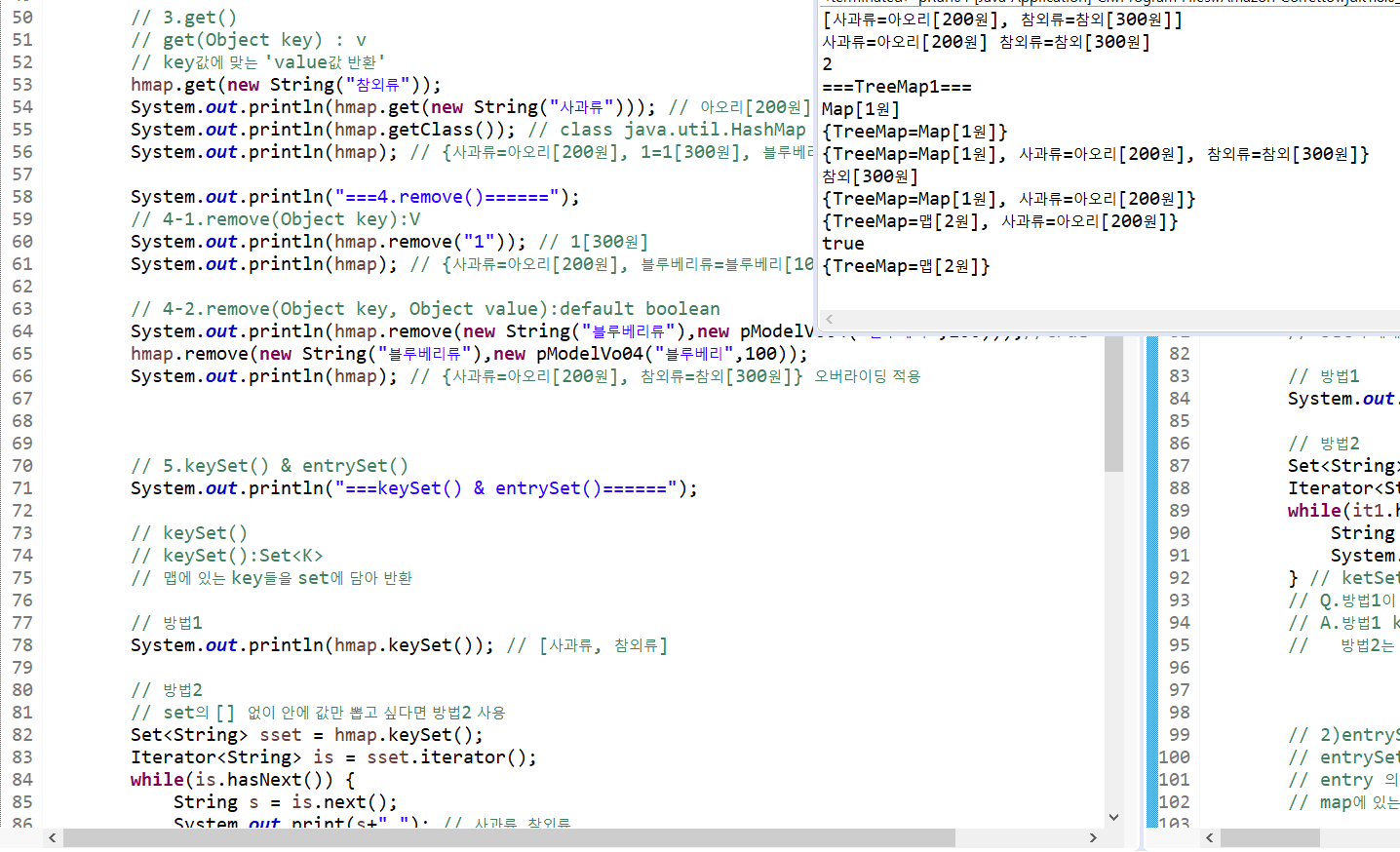Click the "// keySet()" comment on line 73
The height and width of the screenshot is (852, 1400).
[x=189, y=533]
